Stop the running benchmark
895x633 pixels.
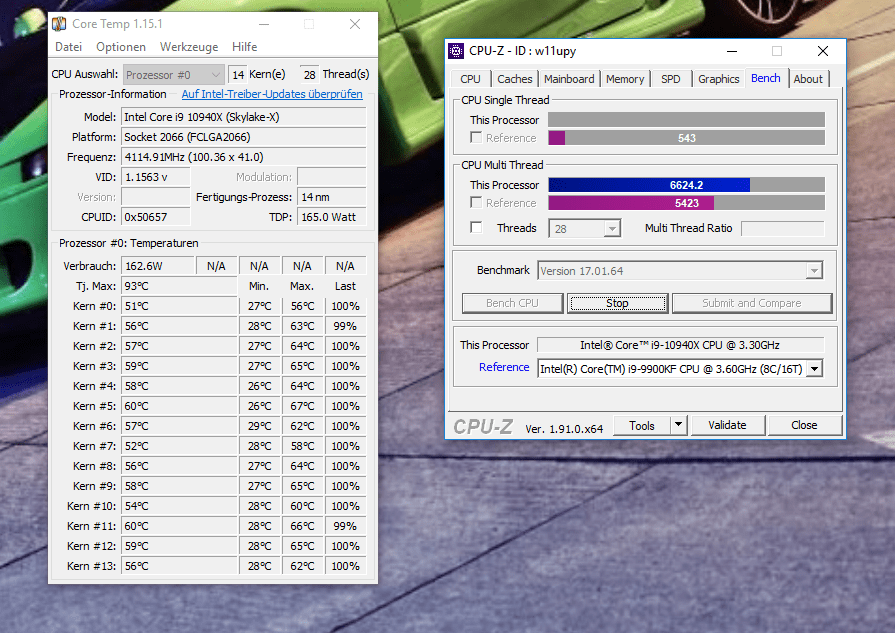(618, 303)
